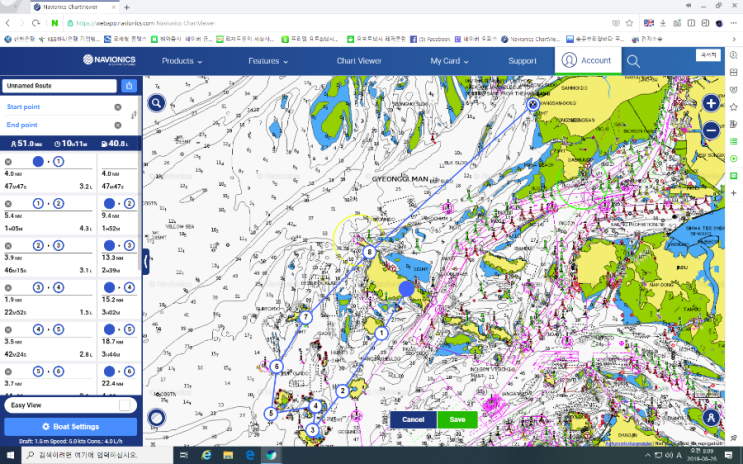The image size is (743, 464).
Task: Click the total distance 51.0 NM value
Action: [26, 144]
